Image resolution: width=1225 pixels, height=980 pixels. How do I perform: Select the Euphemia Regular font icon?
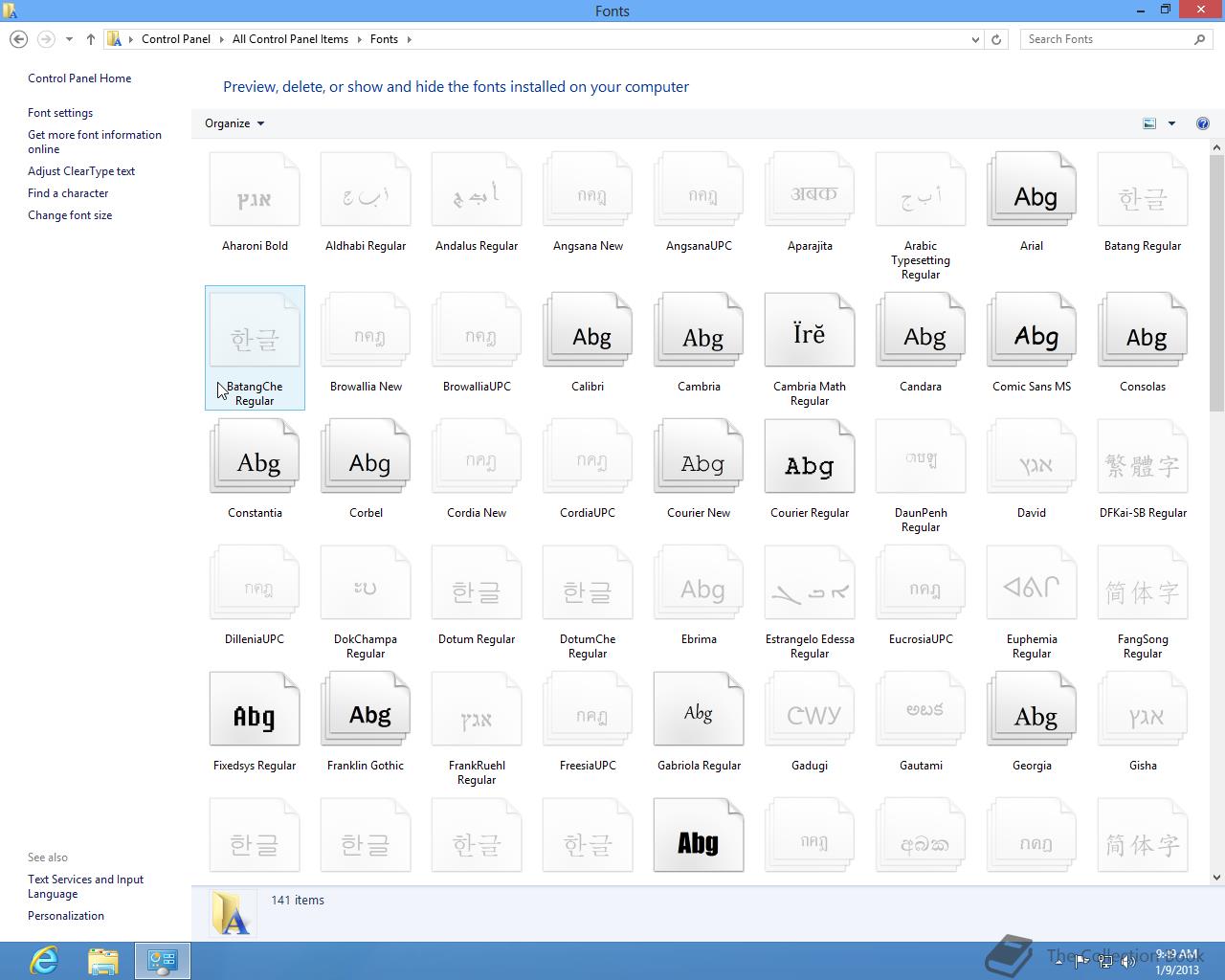click(x=1032, y=583)
